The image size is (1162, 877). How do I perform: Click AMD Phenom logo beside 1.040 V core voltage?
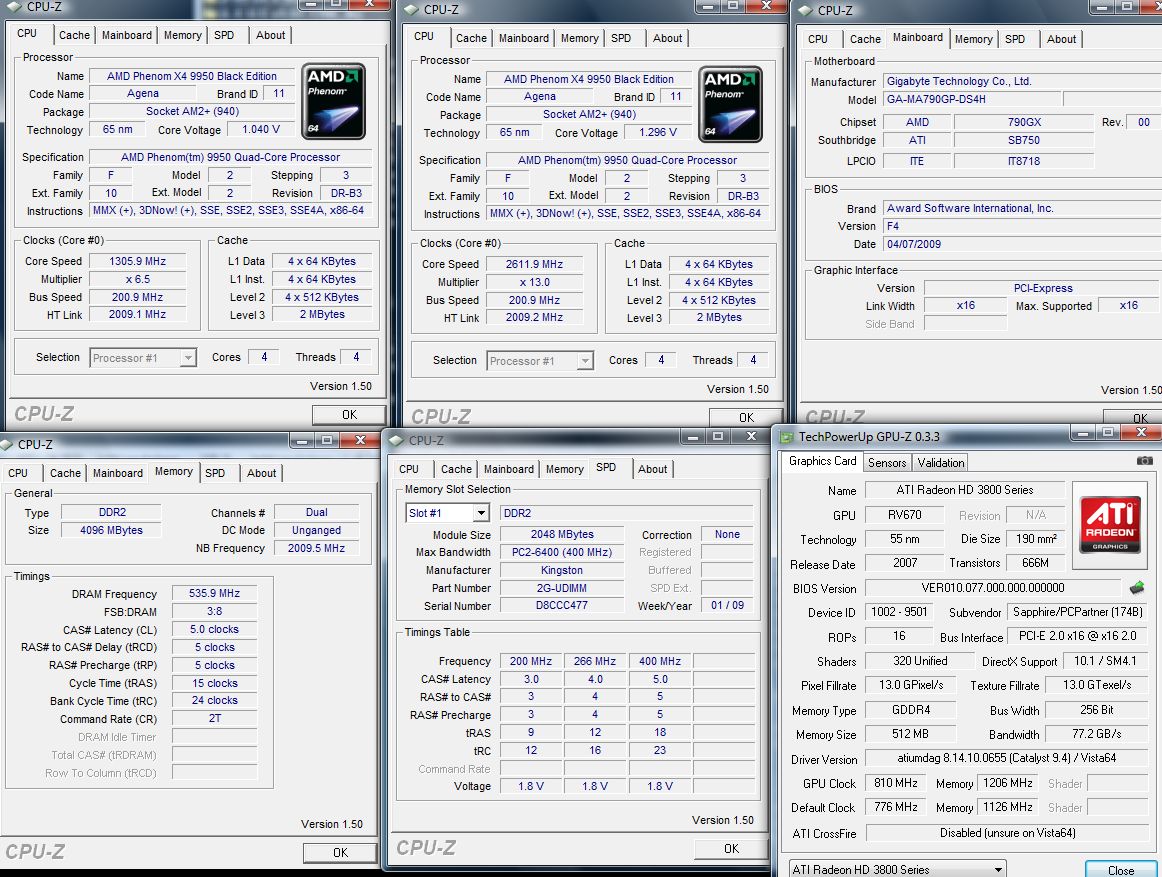pyautogui.click(x=335, y=102)
